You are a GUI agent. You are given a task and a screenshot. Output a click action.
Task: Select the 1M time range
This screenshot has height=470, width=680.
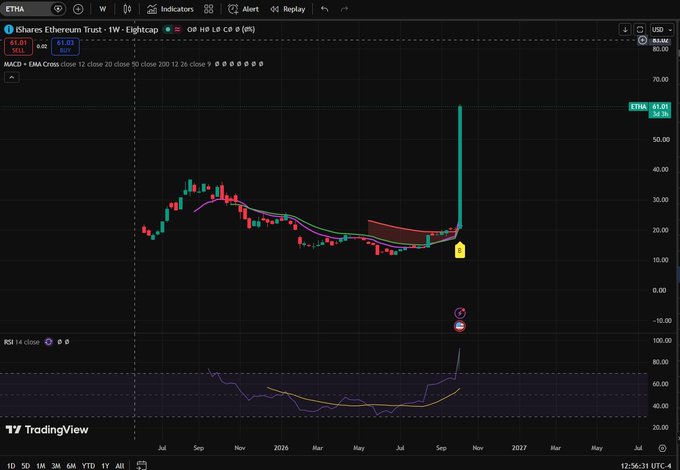41,466
